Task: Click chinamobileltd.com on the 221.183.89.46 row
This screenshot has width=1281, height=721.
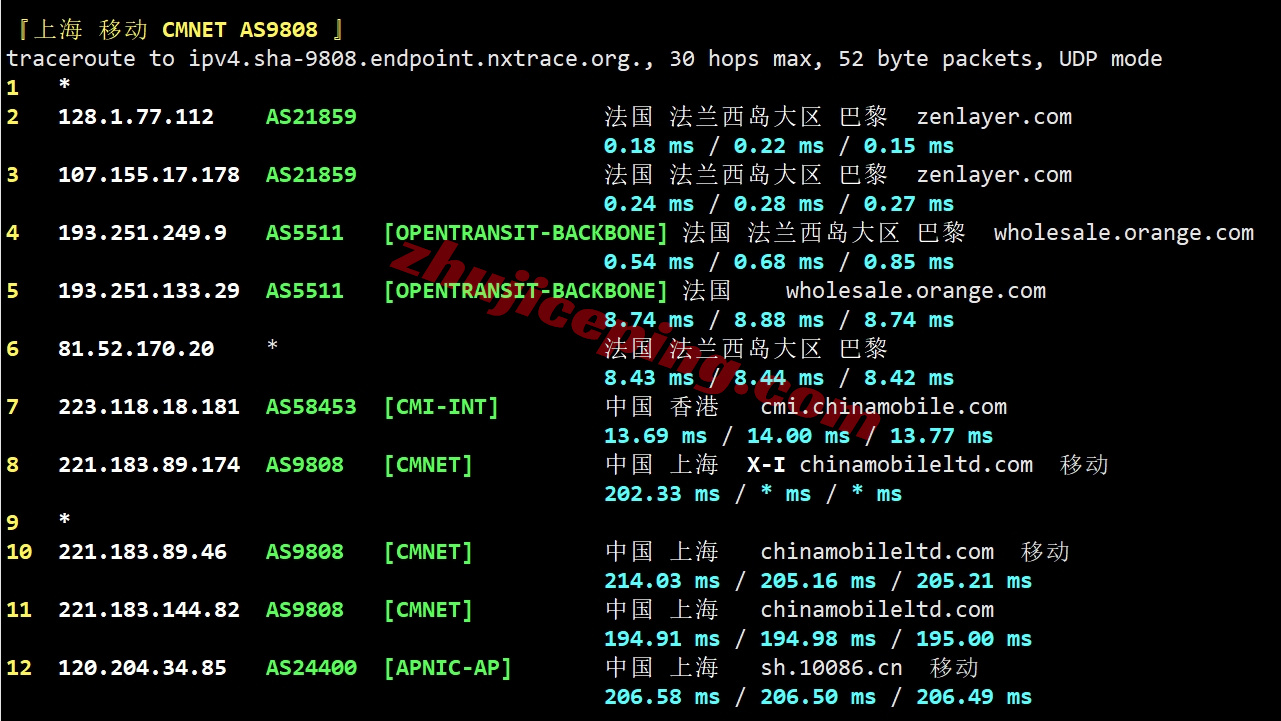Action: point(877,552)
